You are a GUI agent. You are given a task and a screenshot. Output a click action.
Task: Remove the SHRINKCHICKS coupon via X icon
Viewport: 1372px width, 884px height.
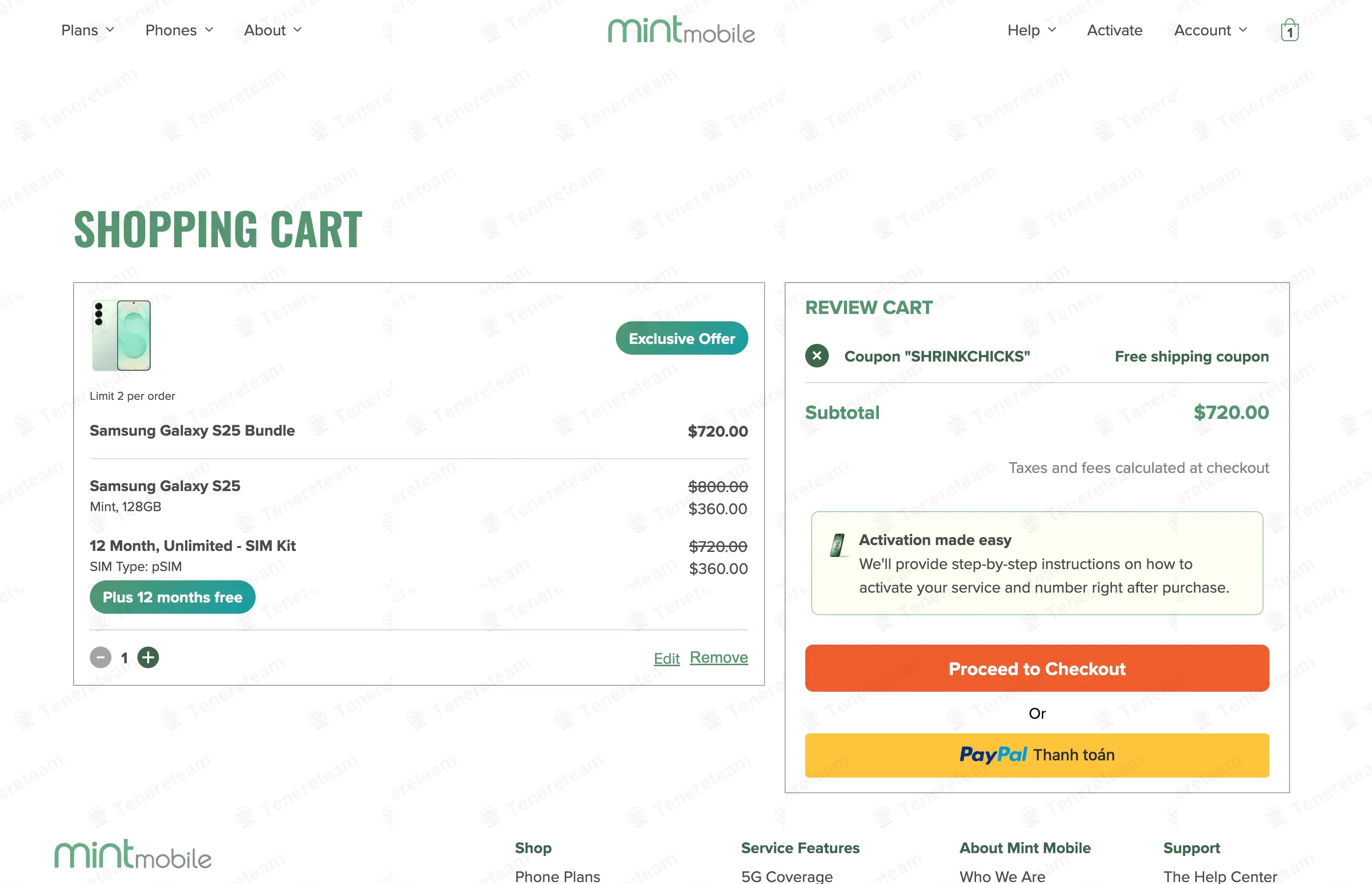point(817,356)
